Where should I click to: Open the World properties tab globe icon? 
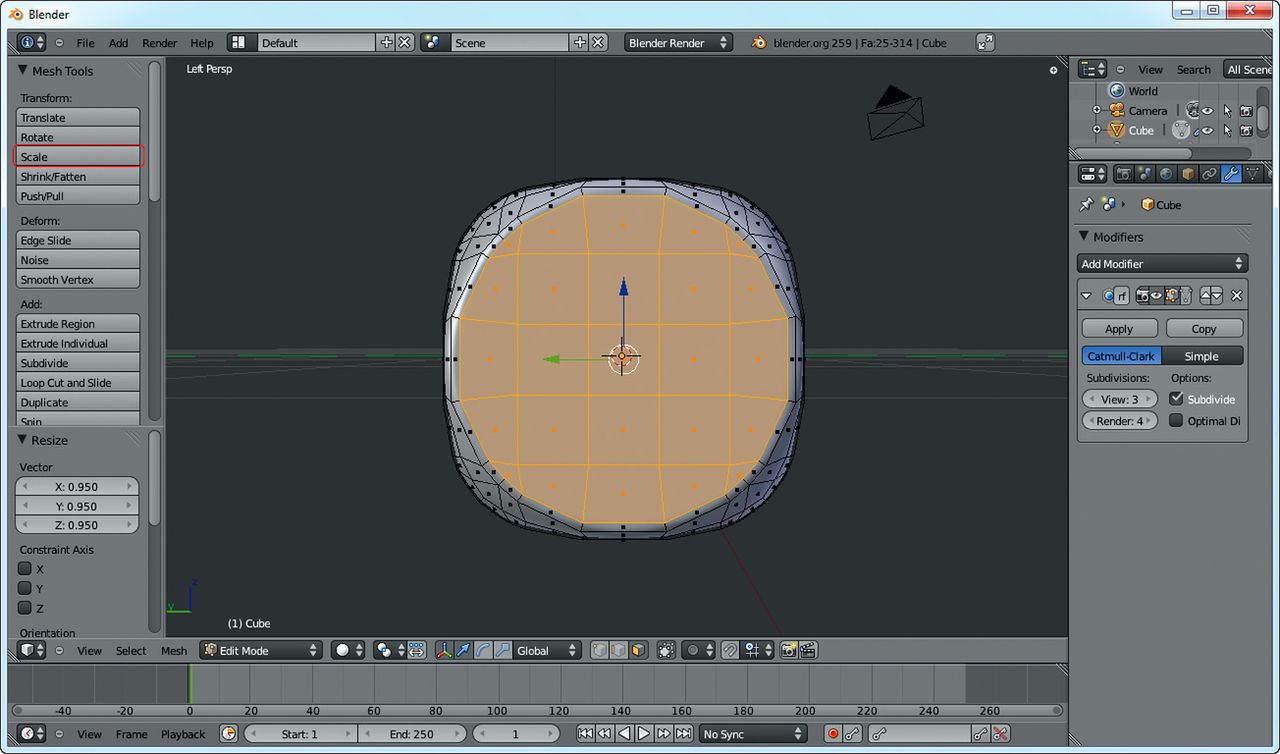[1166, 174]
